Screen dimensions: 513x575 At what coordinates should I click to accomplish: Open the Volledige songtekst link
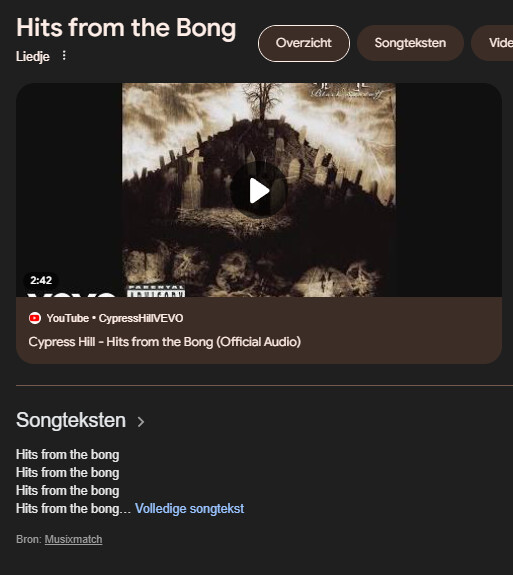click(189, 509)
